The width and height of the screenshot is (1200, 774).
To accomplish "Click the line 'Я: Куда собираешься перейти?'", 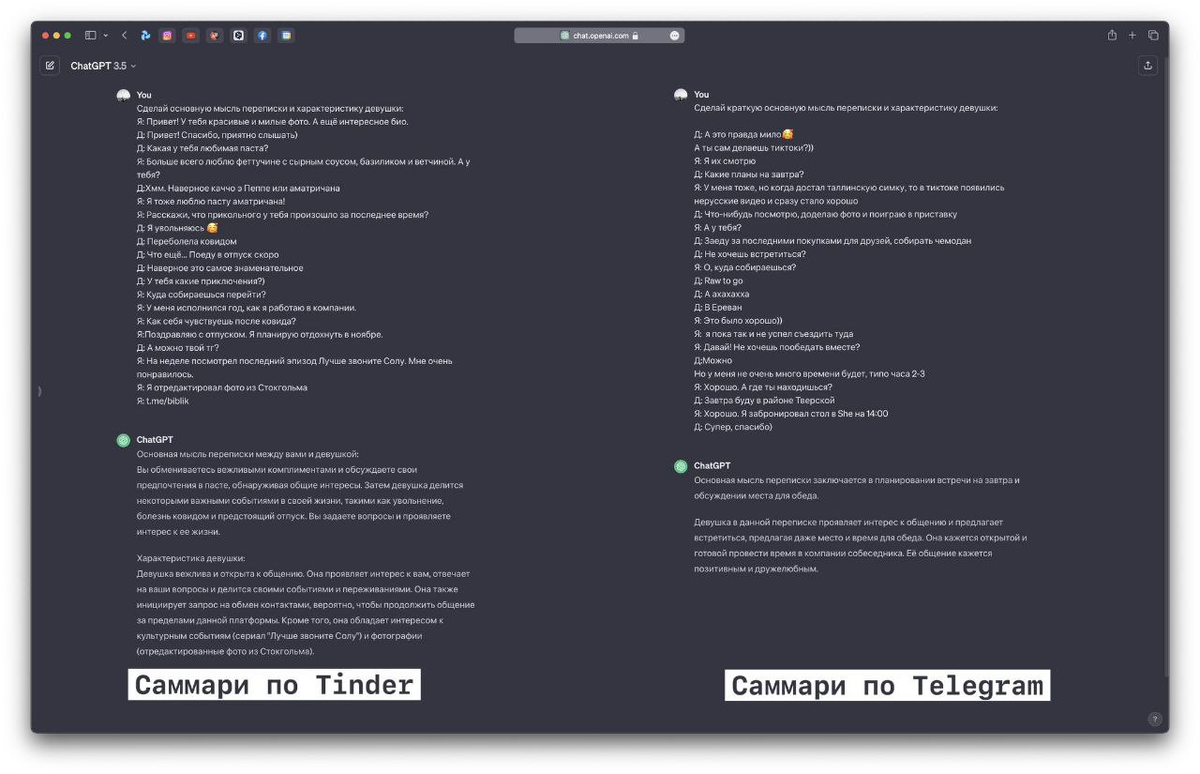I will tap(201, 294).
